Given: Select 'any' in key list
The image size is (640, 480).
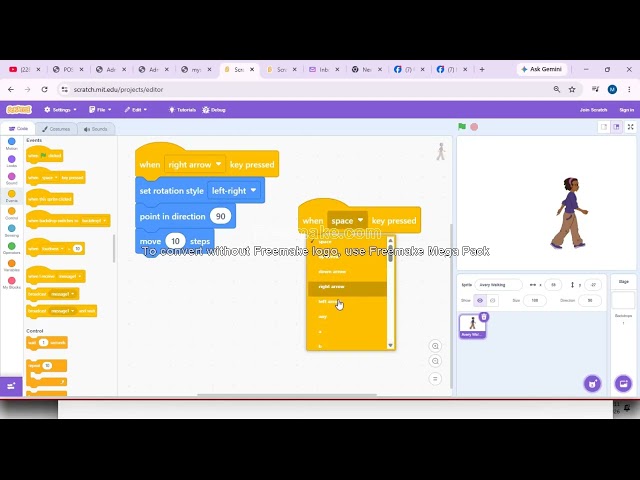Looking at the screenshot, I should click(347, 317).
